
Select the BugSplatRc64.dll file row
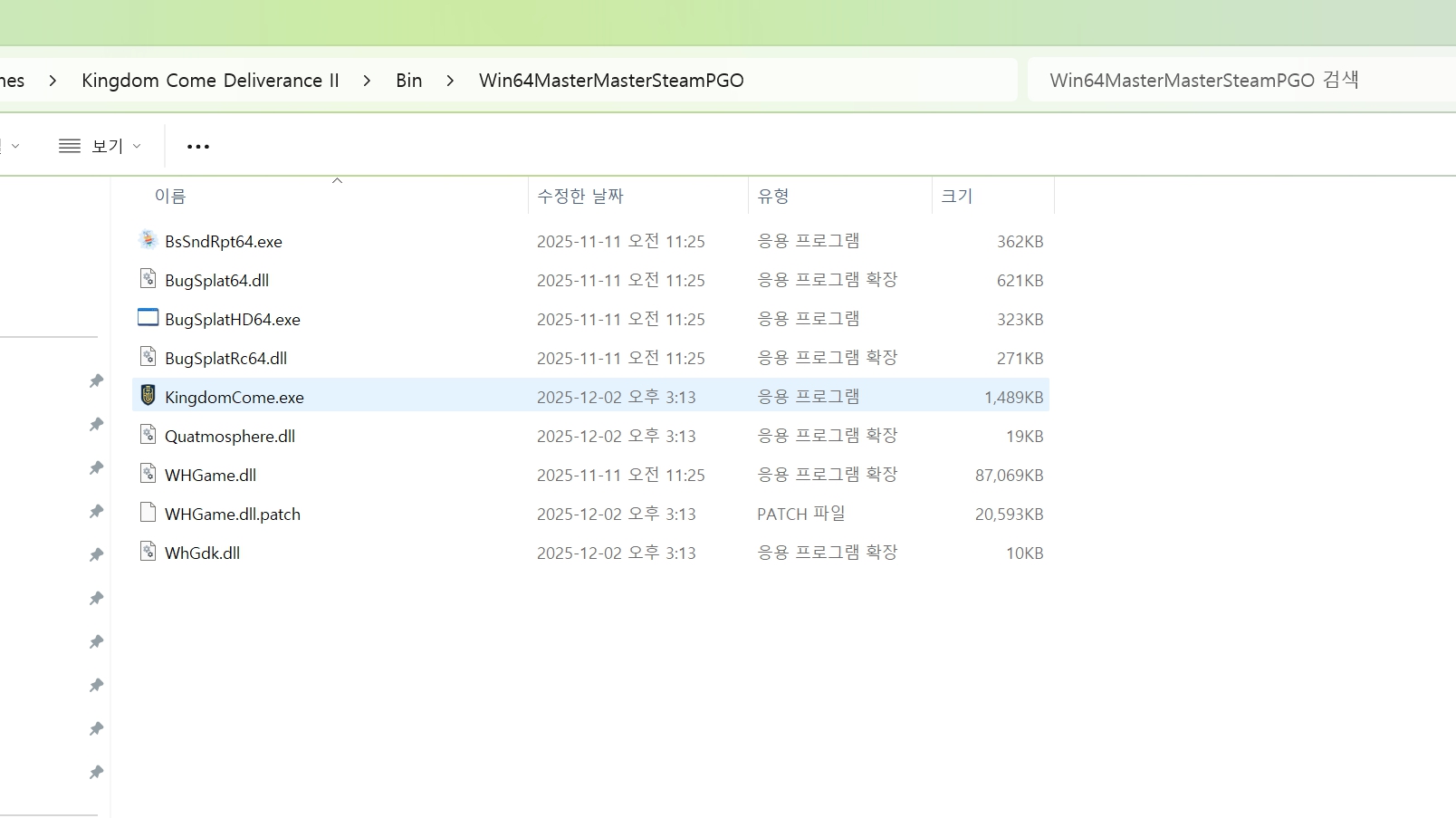point(590,358)
